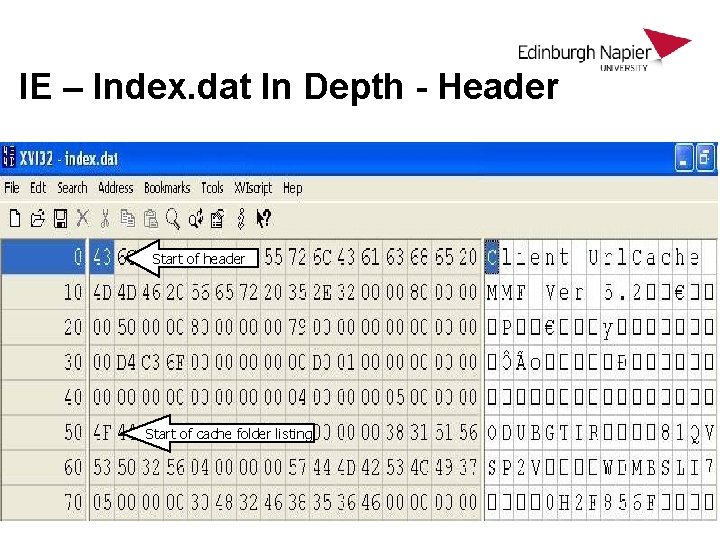Click address label 40
The height and width of the screenshot is (540, 720).
(x=73, y=398)
